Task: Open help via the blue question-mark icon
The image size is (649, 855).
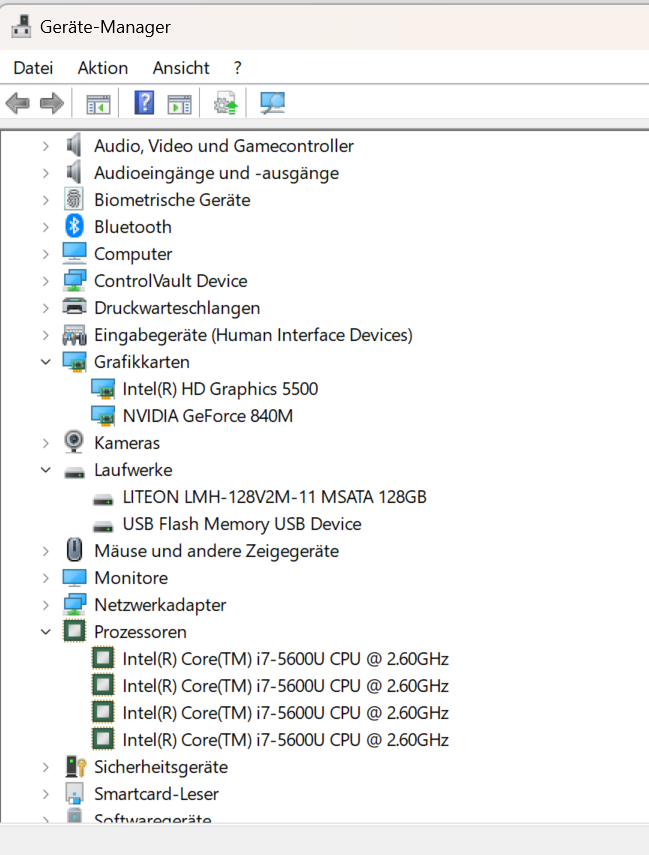Action: [144, 103]
